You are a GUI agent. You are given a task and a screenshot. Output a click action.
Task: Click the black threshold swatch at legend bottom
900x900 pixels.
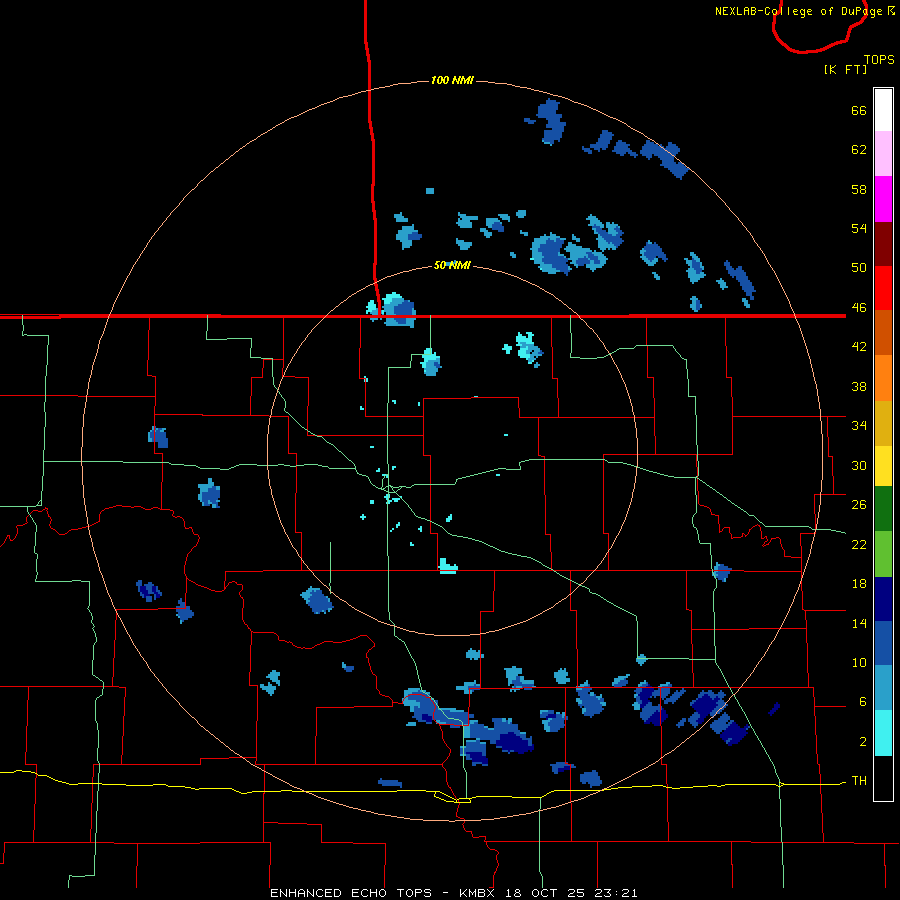coord(883,778)
